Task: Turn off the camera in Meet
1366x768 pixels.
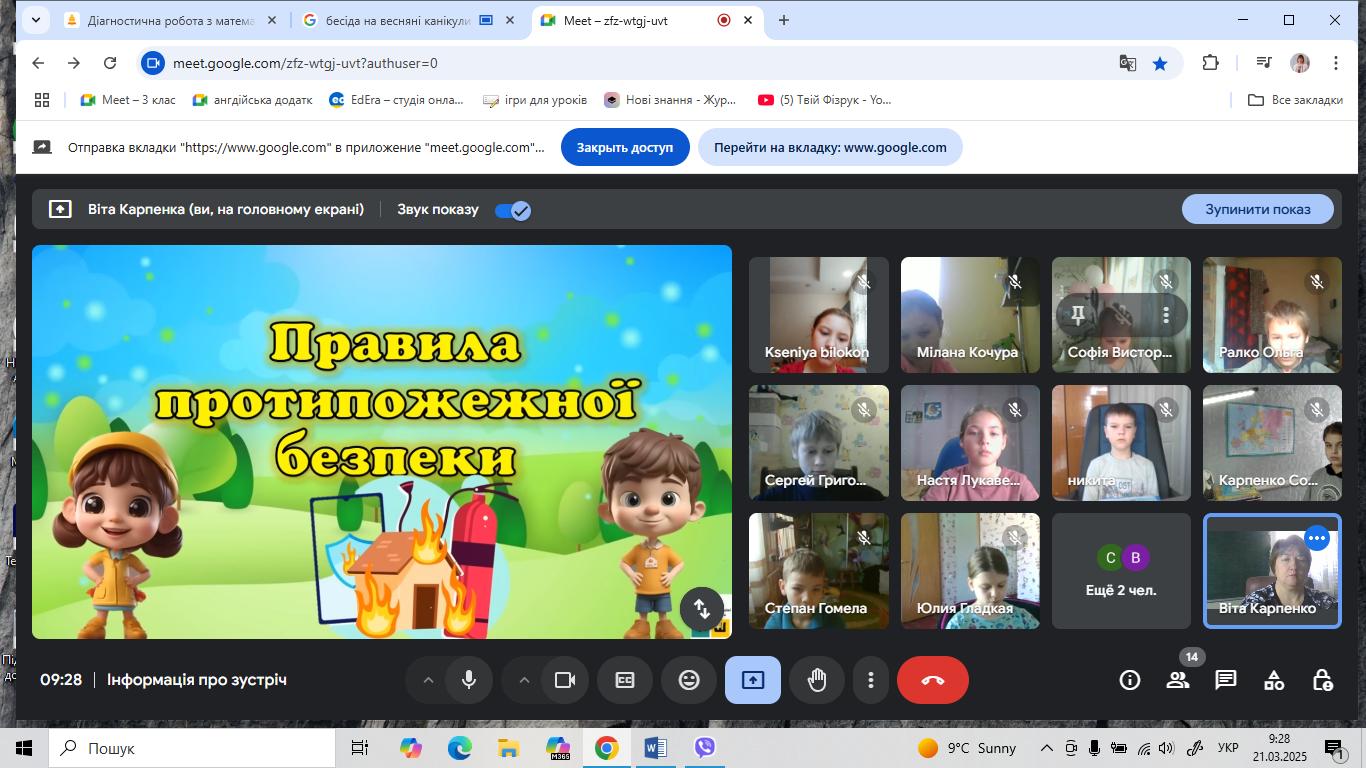Action: (x=565, y=680)
